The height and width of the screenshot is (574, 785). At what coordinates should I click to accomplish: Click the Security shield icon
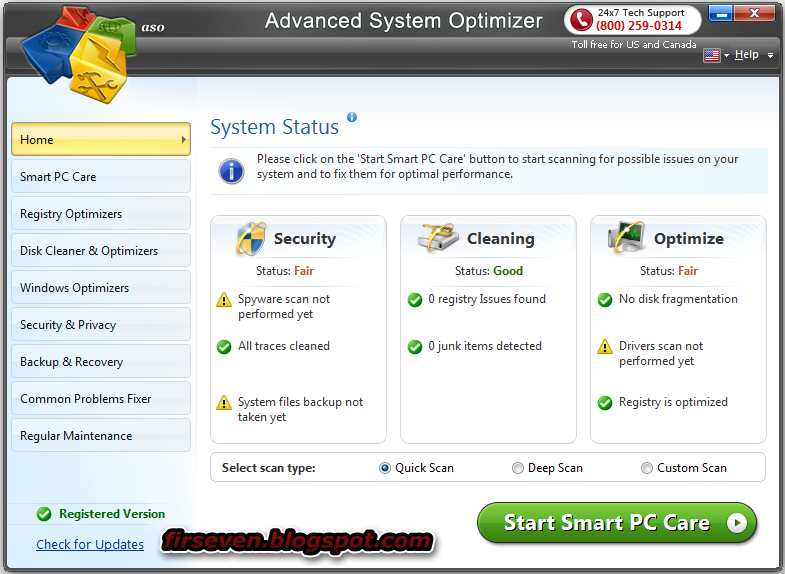point(251,239)
